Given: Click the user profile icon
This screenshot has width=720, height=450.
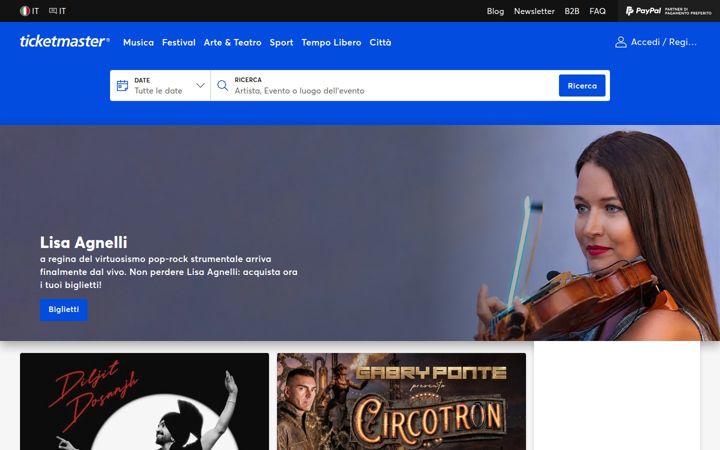Looking at the screenshot, I should coord(620,42).
